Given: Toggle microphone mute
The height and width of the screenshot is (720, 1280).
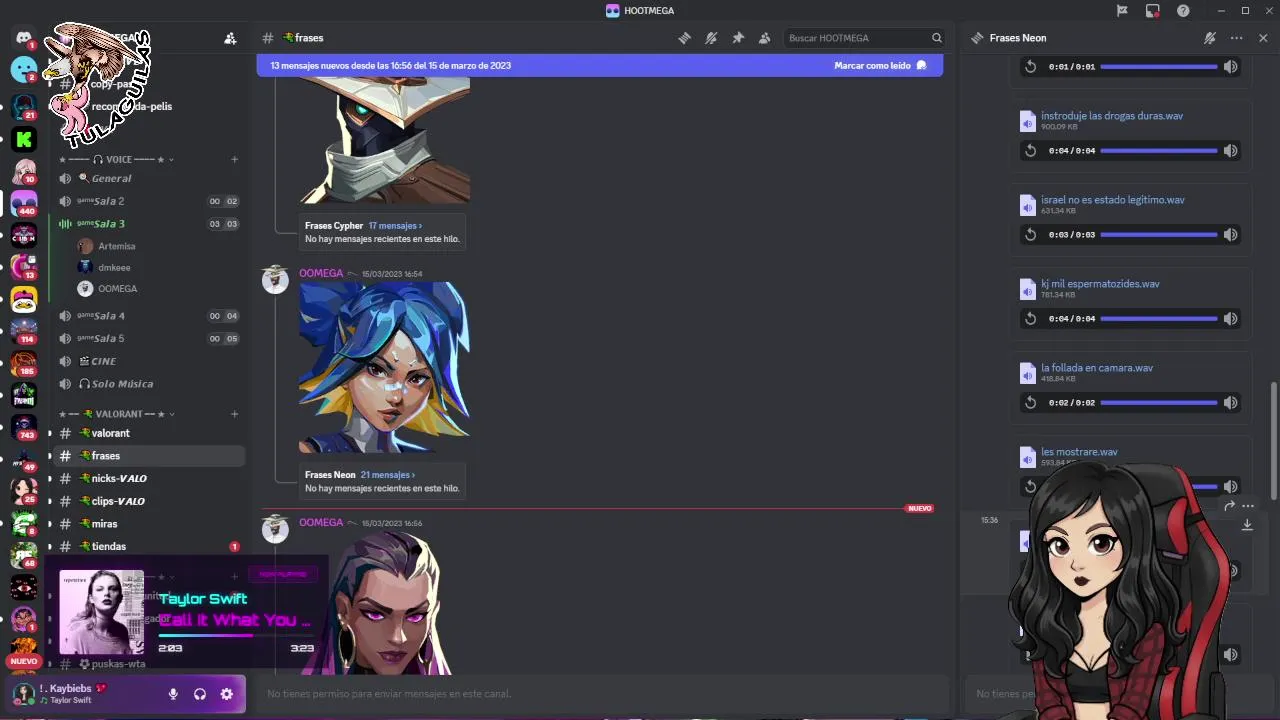Looking at the screenshot, I should (x=173, y=694).
